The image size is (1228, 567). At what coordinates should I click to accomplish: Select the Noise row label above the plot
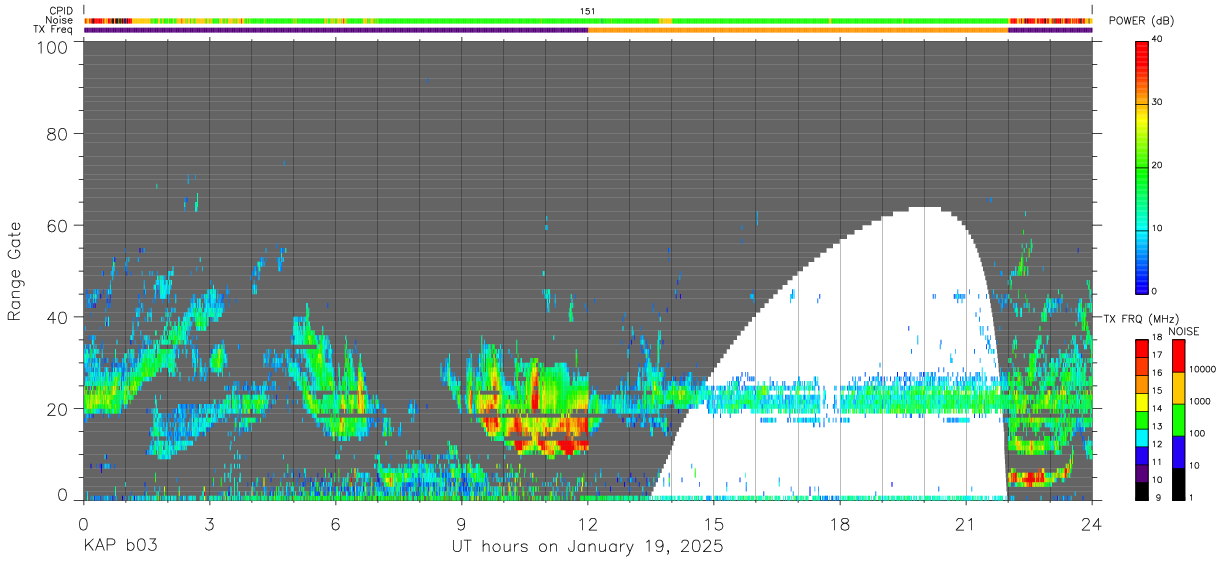(60, 20)
